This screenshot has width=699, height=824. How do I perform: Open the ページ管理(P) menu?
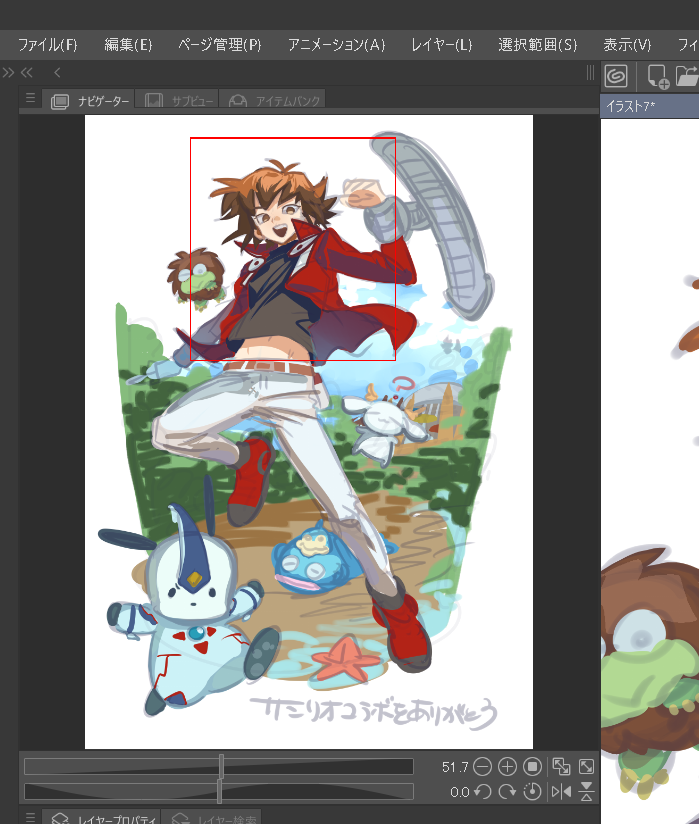click(x=219, y=45)
